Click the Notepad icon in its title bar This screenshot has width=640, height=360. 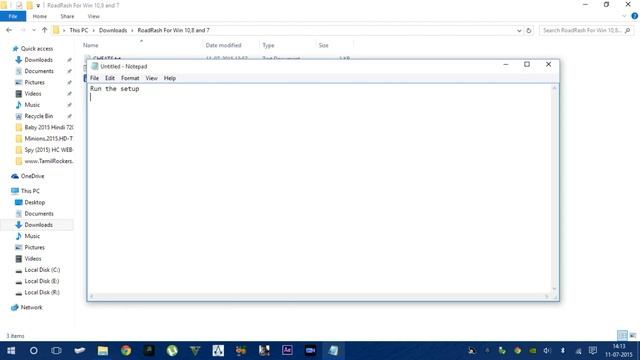point(95,66)
